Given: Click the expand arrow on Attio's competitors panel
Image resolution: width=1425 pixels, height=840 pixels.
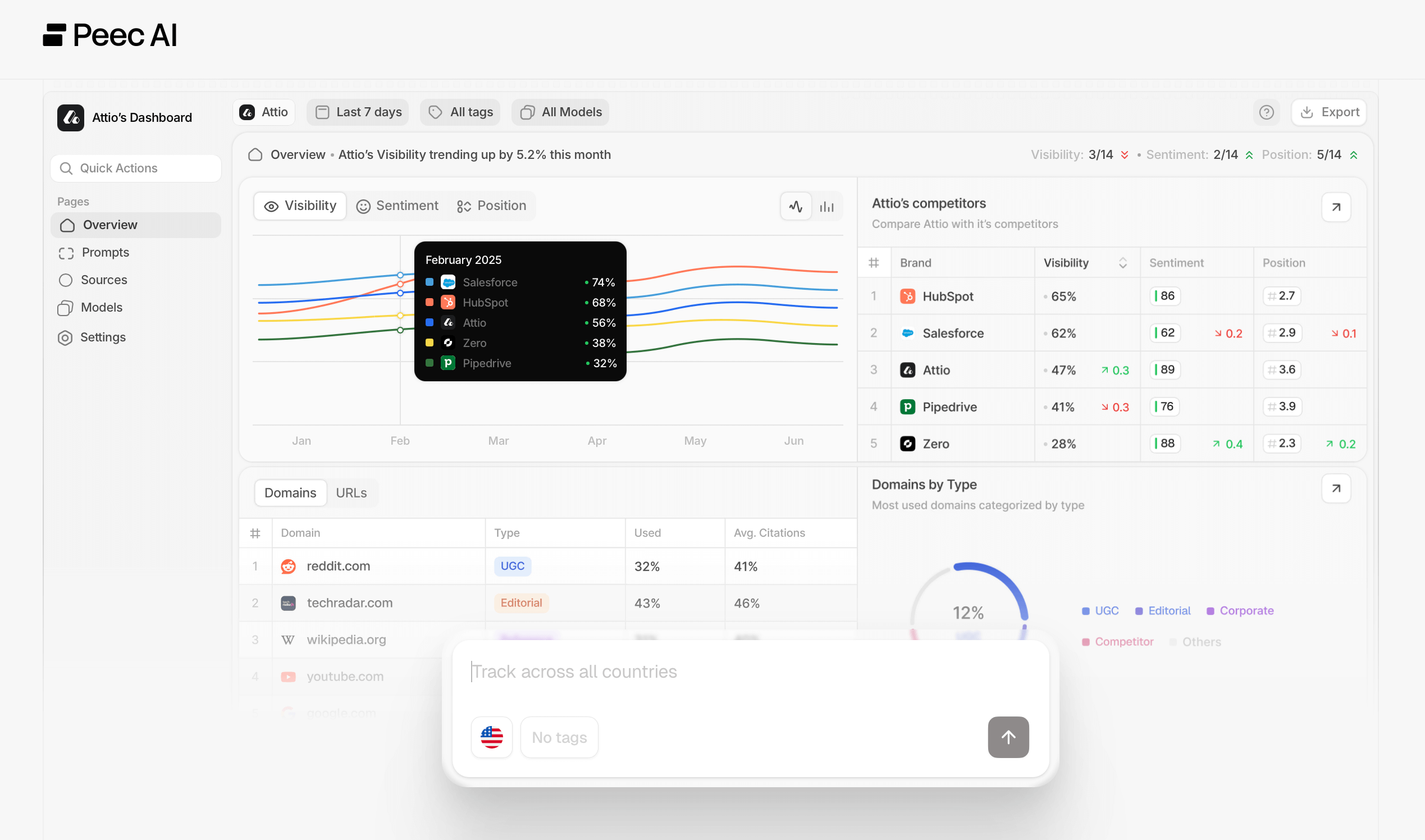Looking at the screenshot, I should tap(1336, 207).
